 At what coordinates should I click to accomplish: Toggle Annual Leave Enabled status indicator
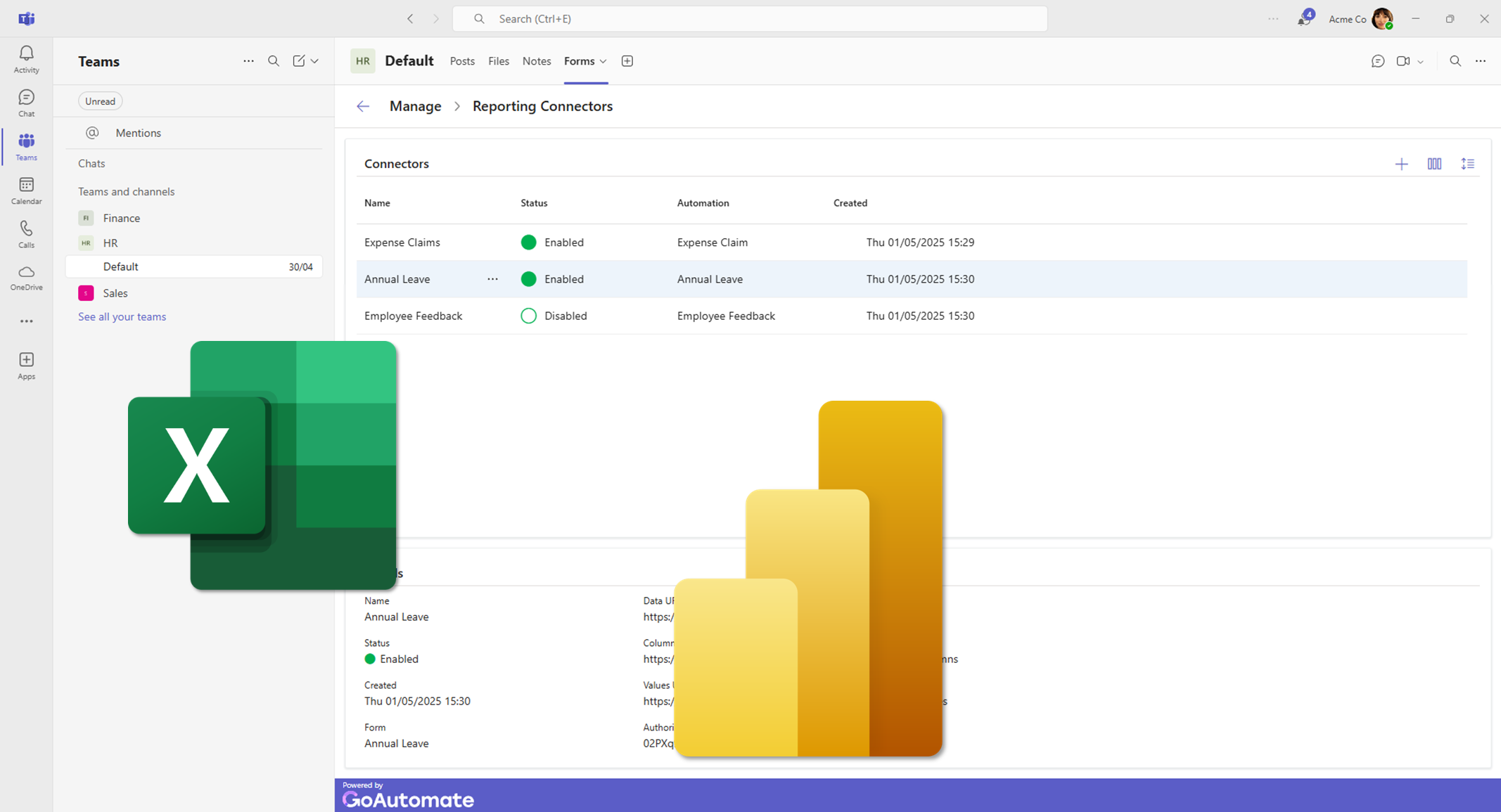pyautogui.click(x=528, y=279)
